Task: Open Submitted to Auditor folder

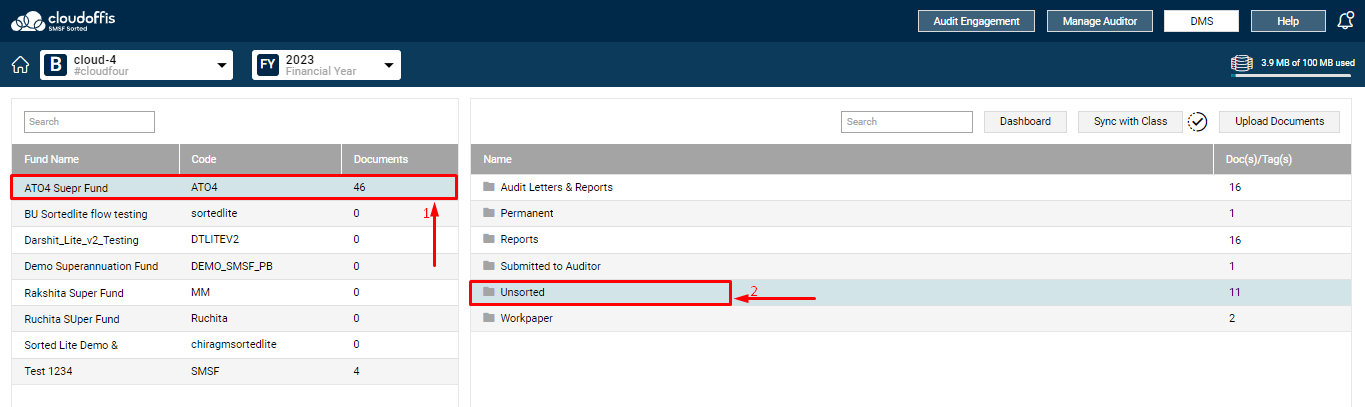Action: coord(550,266)
